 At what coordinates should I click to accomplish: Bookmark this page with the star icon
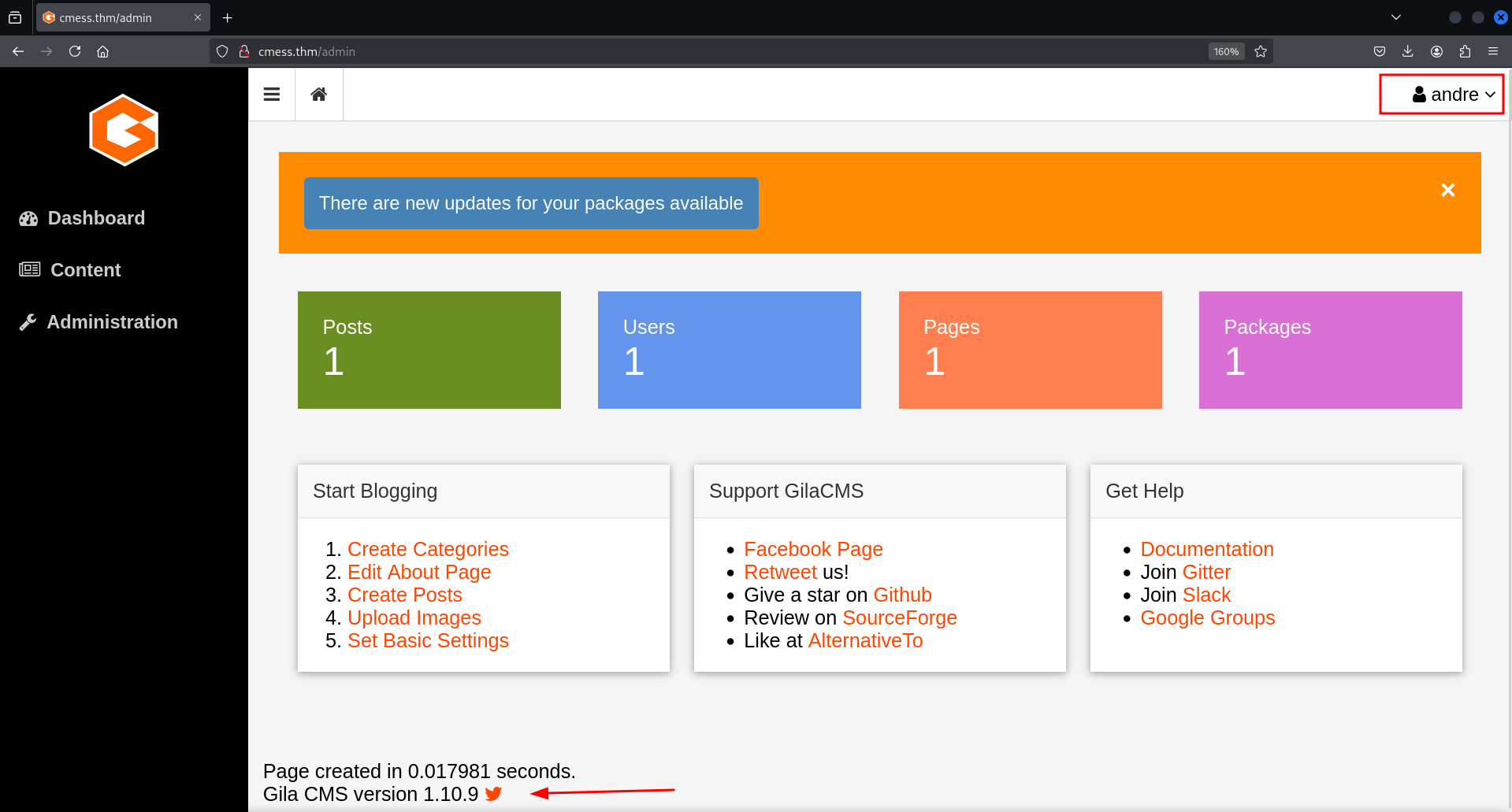tap(1261, 51)
